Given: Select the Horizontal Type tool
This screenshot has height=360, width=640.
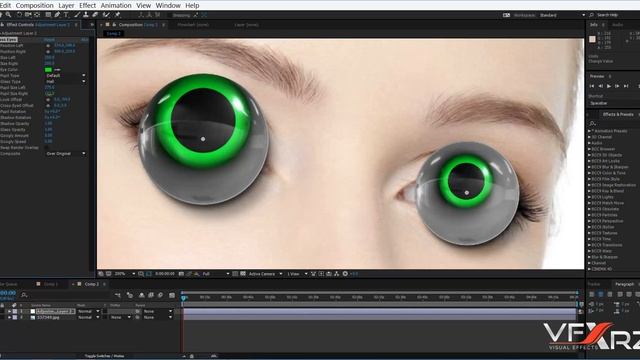Looking at the screenshot, I should [x=66, y=15].
